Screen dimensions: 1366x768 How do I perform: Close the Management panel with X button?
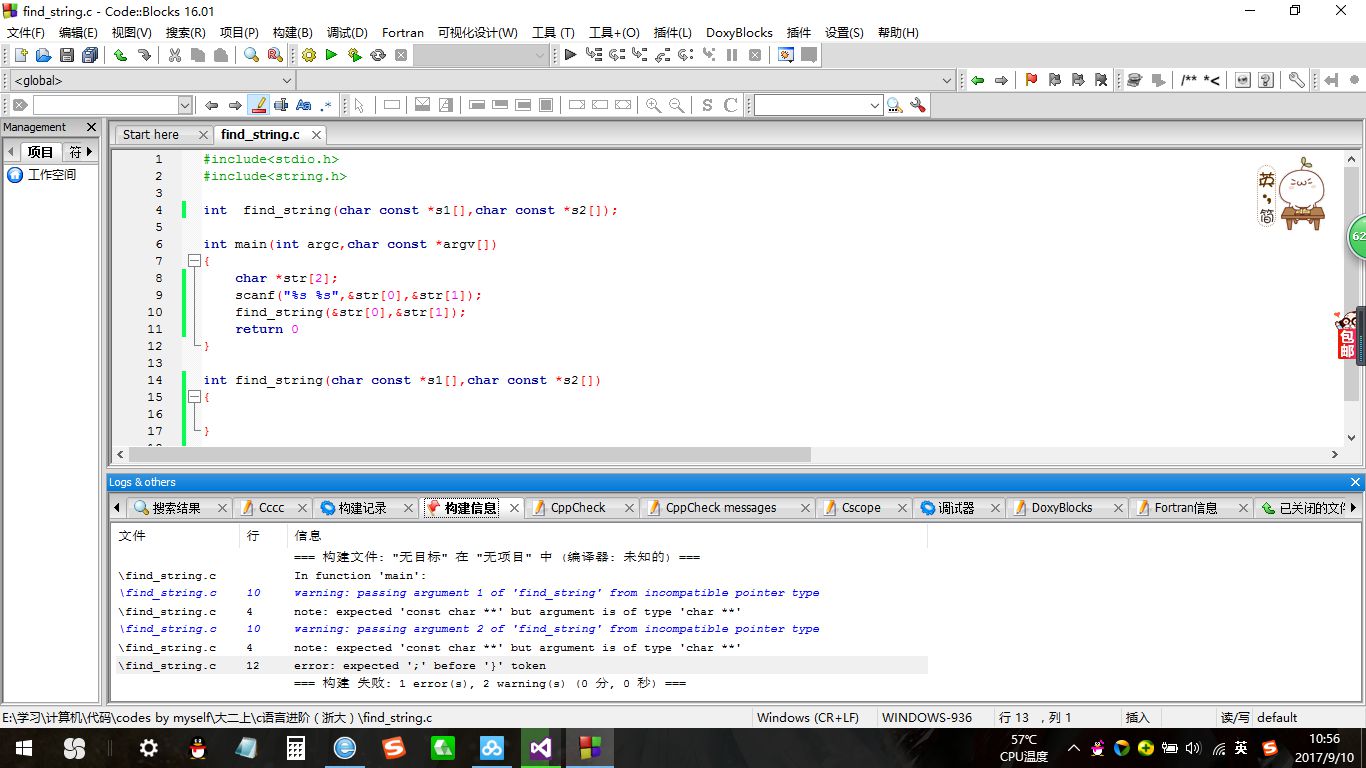[91, 127]
